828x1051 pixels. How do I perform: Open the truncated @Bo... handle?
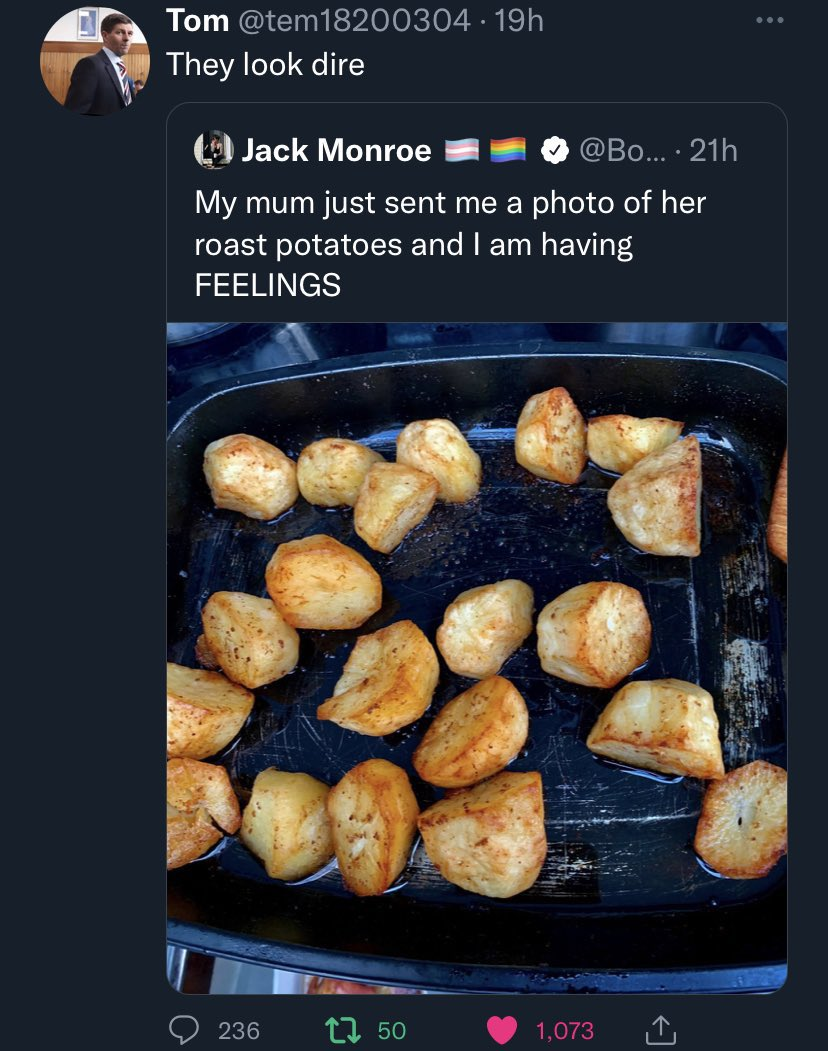click(623, 150)
